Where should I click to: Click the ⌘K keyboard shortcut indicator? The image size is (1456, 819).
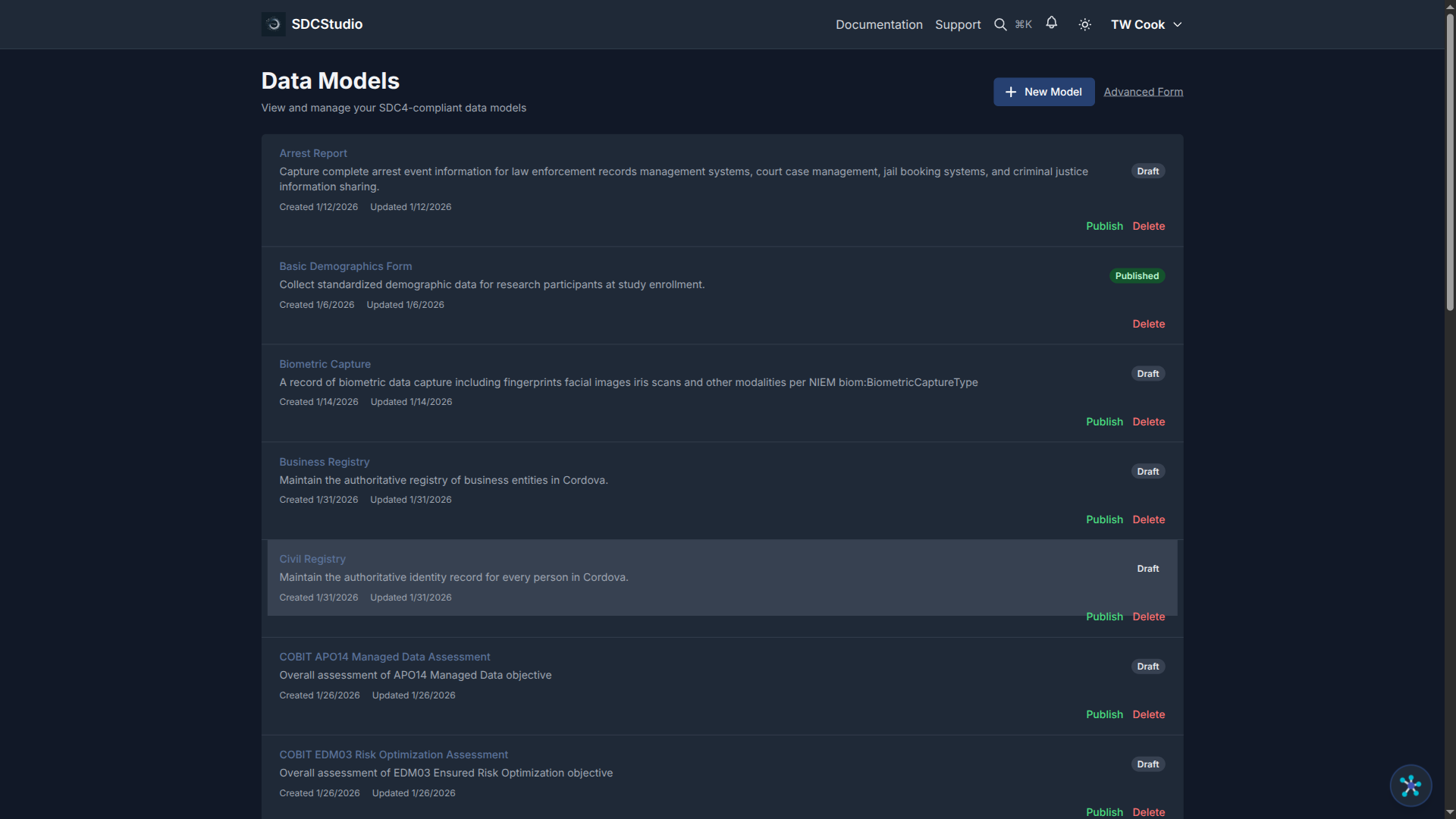1023,24
